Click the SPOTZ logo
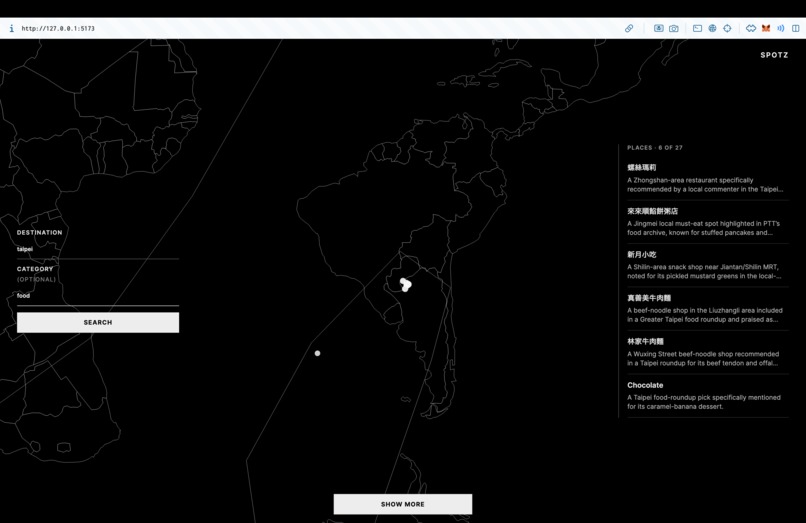The height and width of the screenshot is (523, 806). pos(774,55)
